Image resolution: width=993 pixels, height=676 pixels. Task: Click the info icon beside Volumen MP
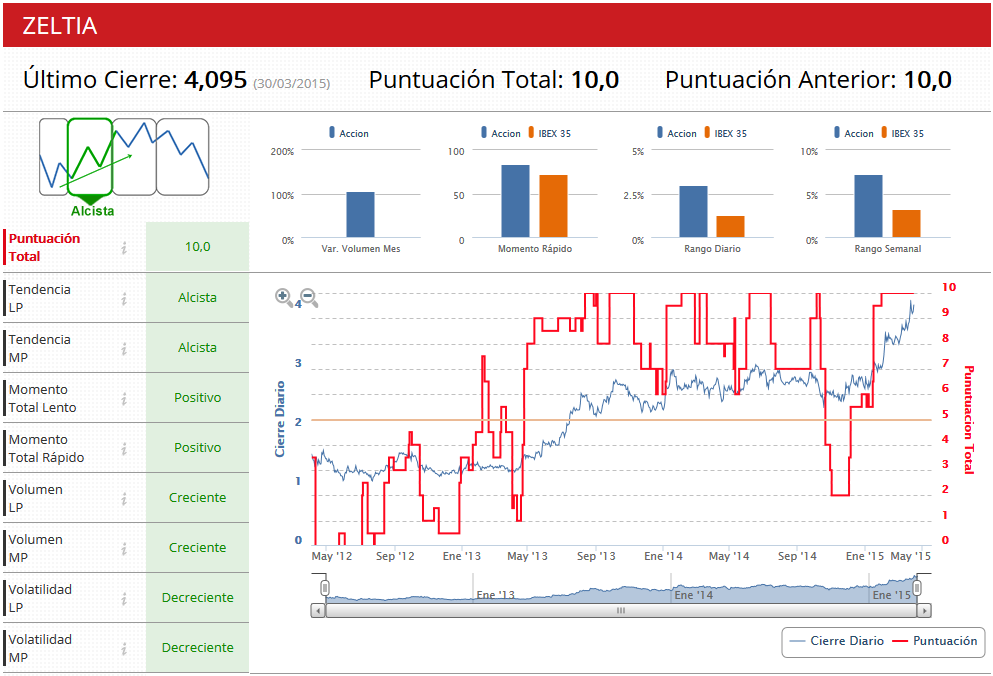(124, 549)
